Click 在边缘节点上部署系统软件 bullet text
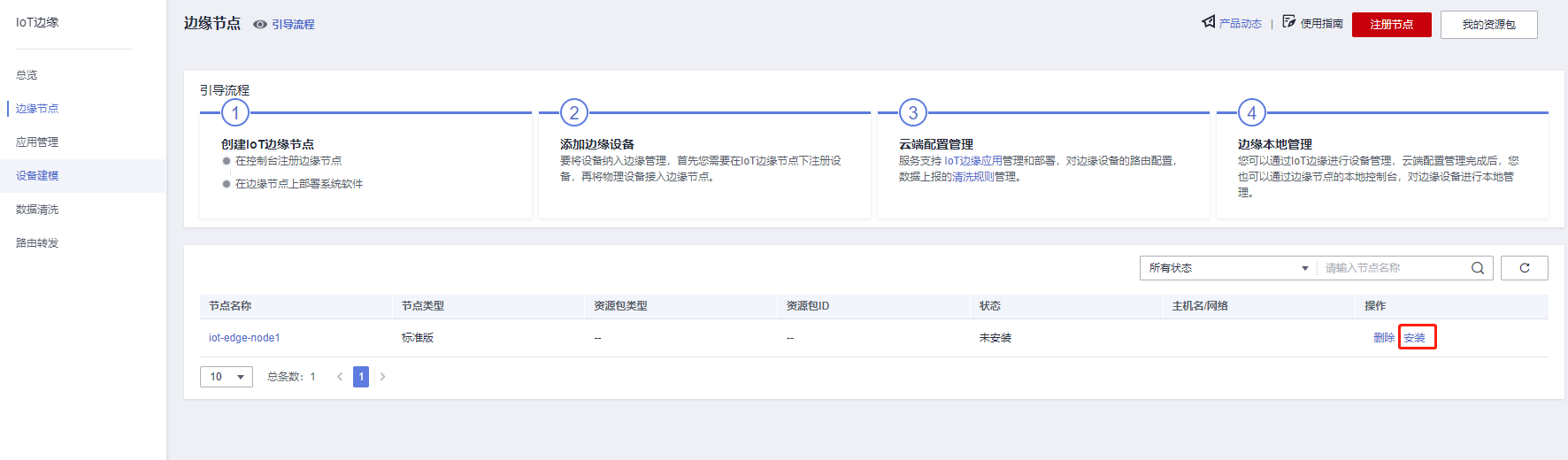 coord(299,184)
